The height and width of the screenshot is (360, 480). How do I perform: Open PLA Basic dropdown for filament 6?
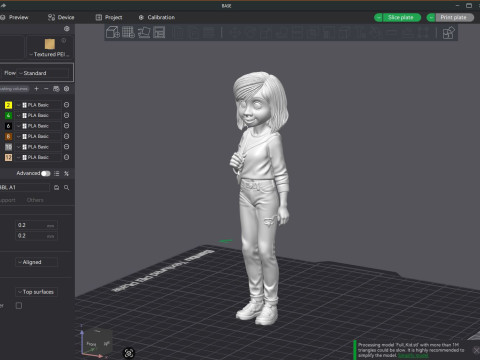38,126
